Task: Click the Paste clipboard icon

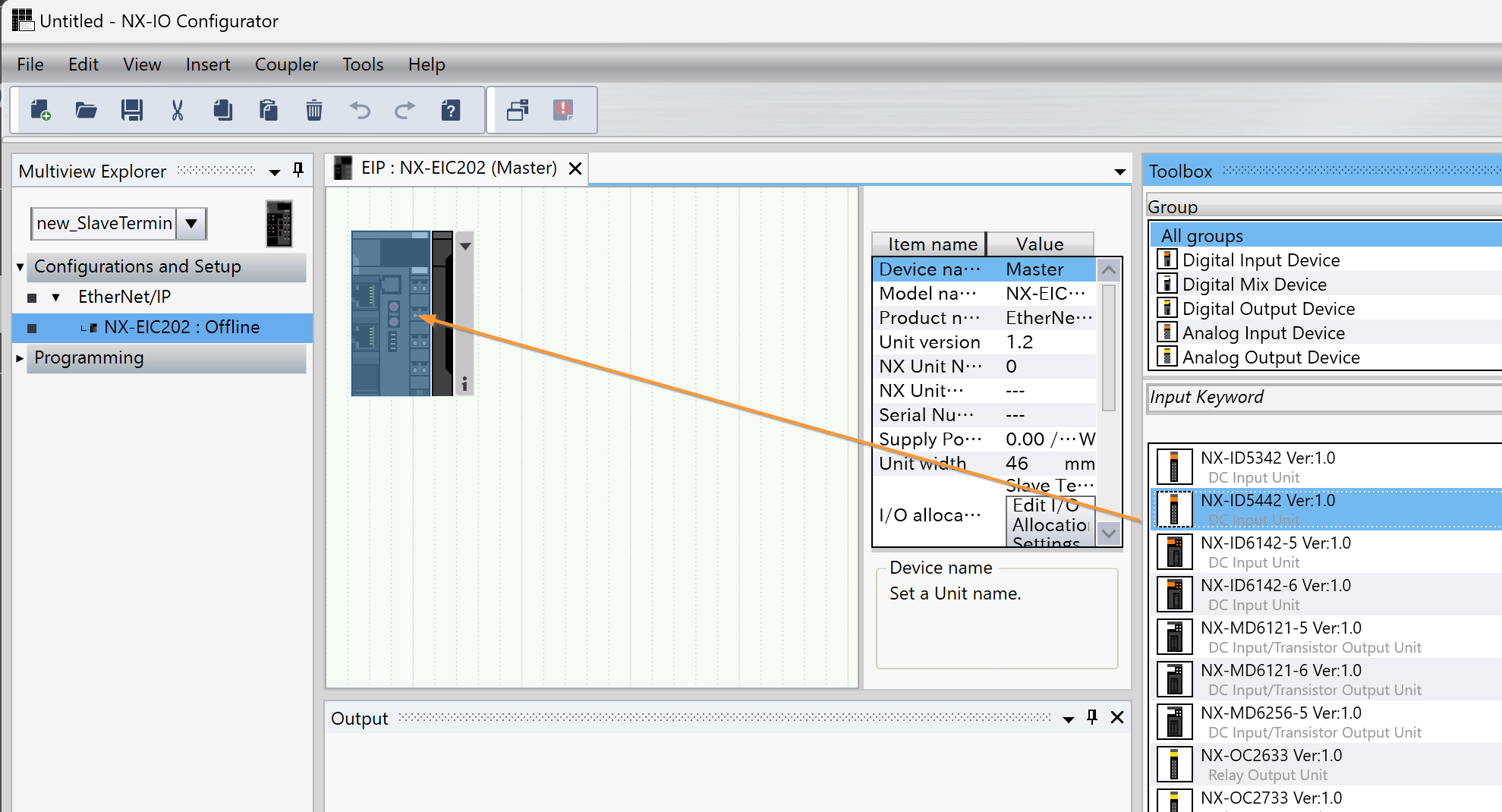Action: pyautogui.click(x=269, y=111)
